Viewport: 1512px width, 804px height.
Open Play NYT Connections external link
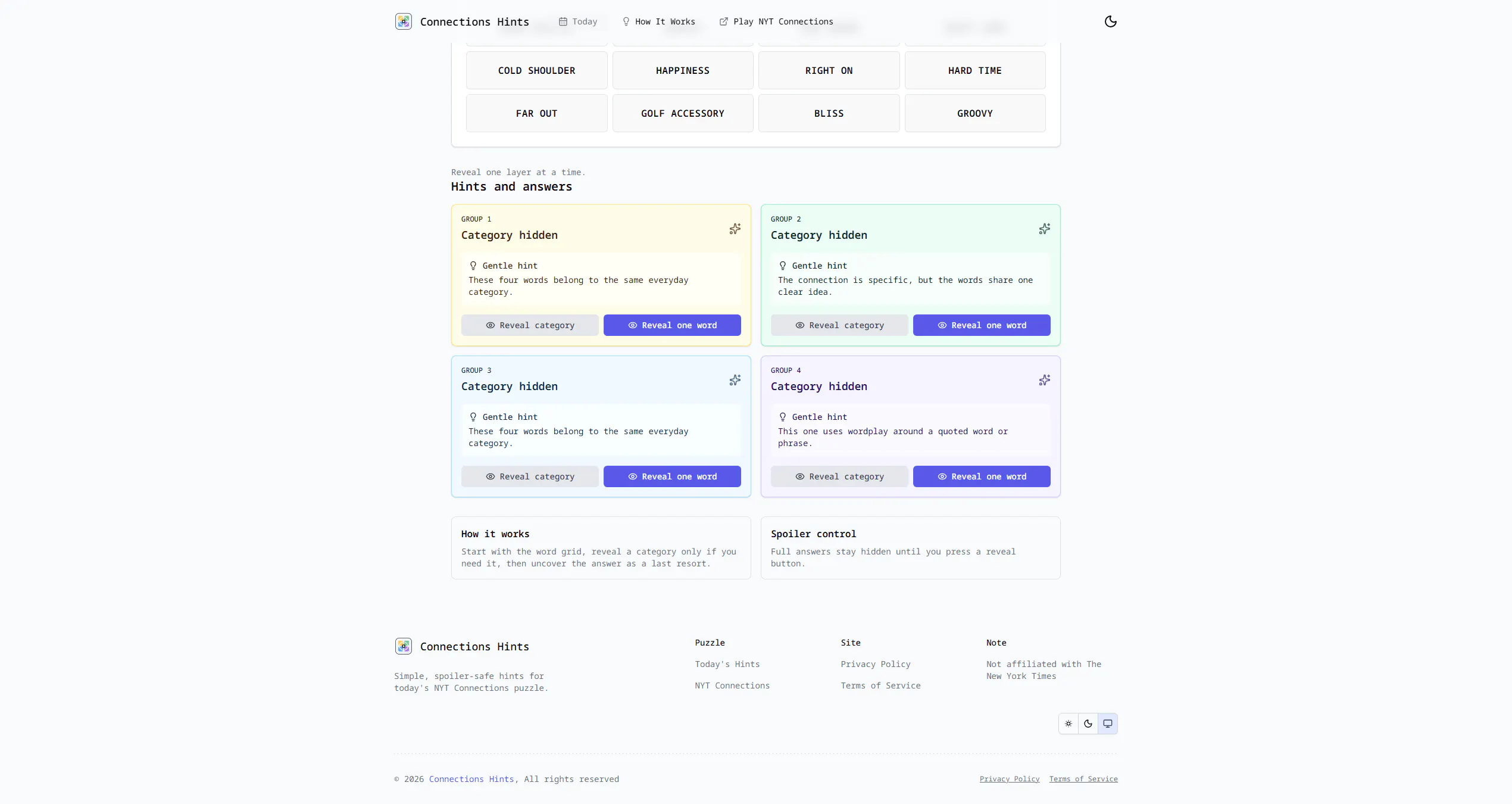[776, 21]
